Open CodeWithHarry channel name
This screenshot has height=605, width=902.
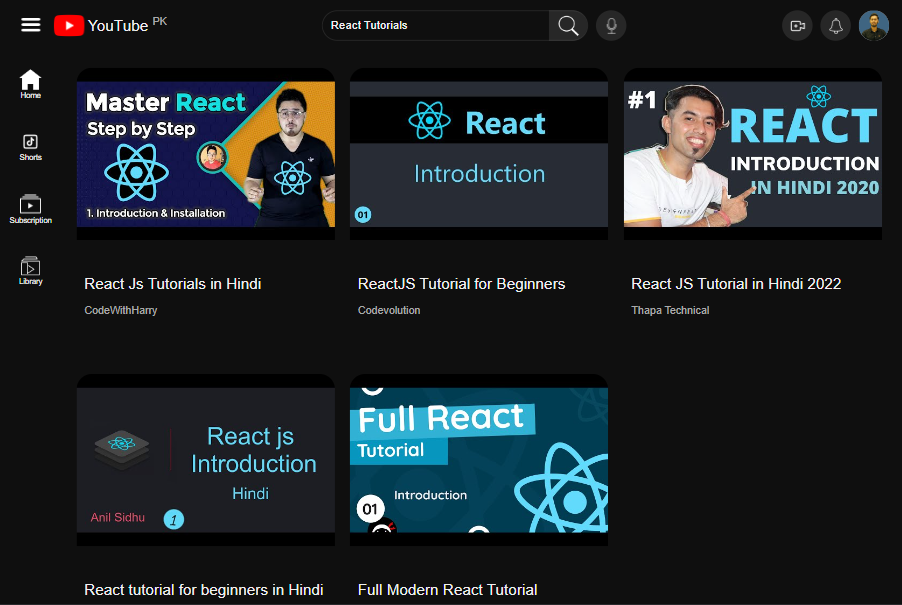(x=121, y=311)
